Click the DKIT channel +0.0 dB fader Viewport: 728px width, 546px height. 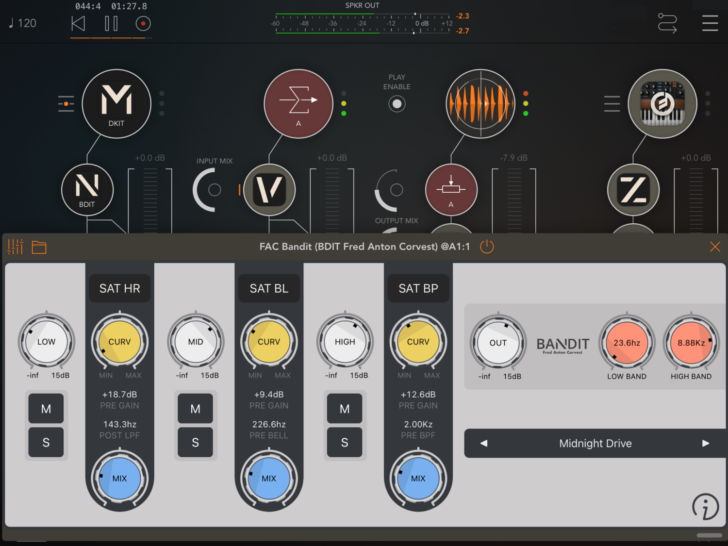tap(150, 201)
